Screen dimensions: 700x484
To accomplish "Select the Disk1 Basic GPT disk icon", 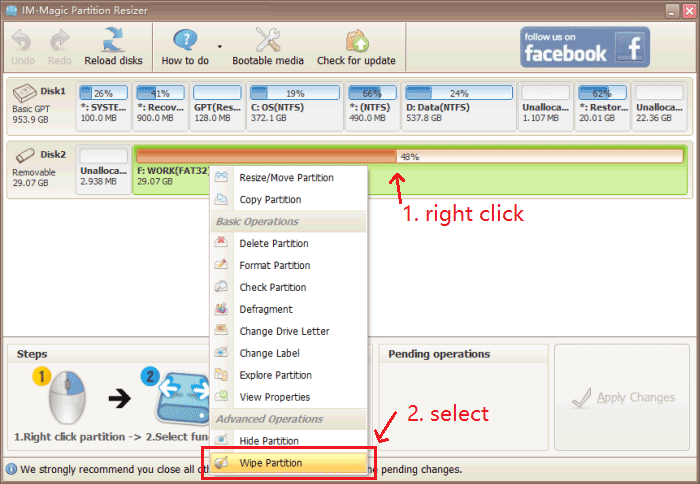I will tap(25, 93).
